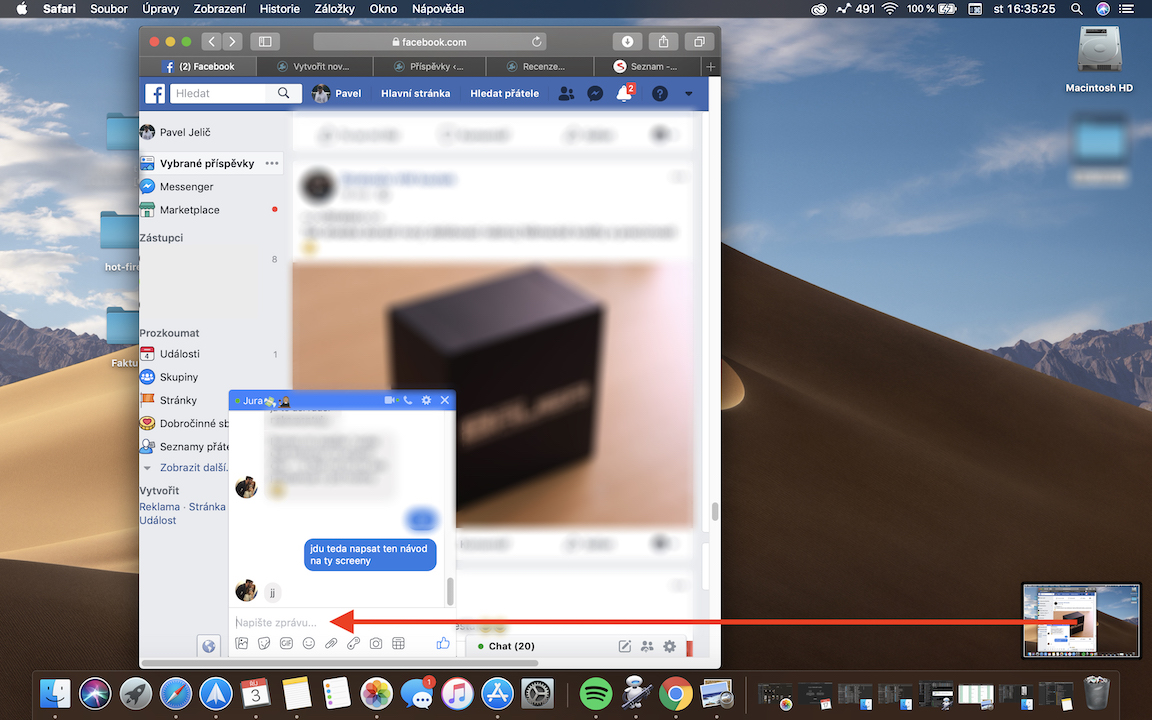Open Záložky menu in menu bar
This screenshot has width=1152, height=720.
click(334, 9)
